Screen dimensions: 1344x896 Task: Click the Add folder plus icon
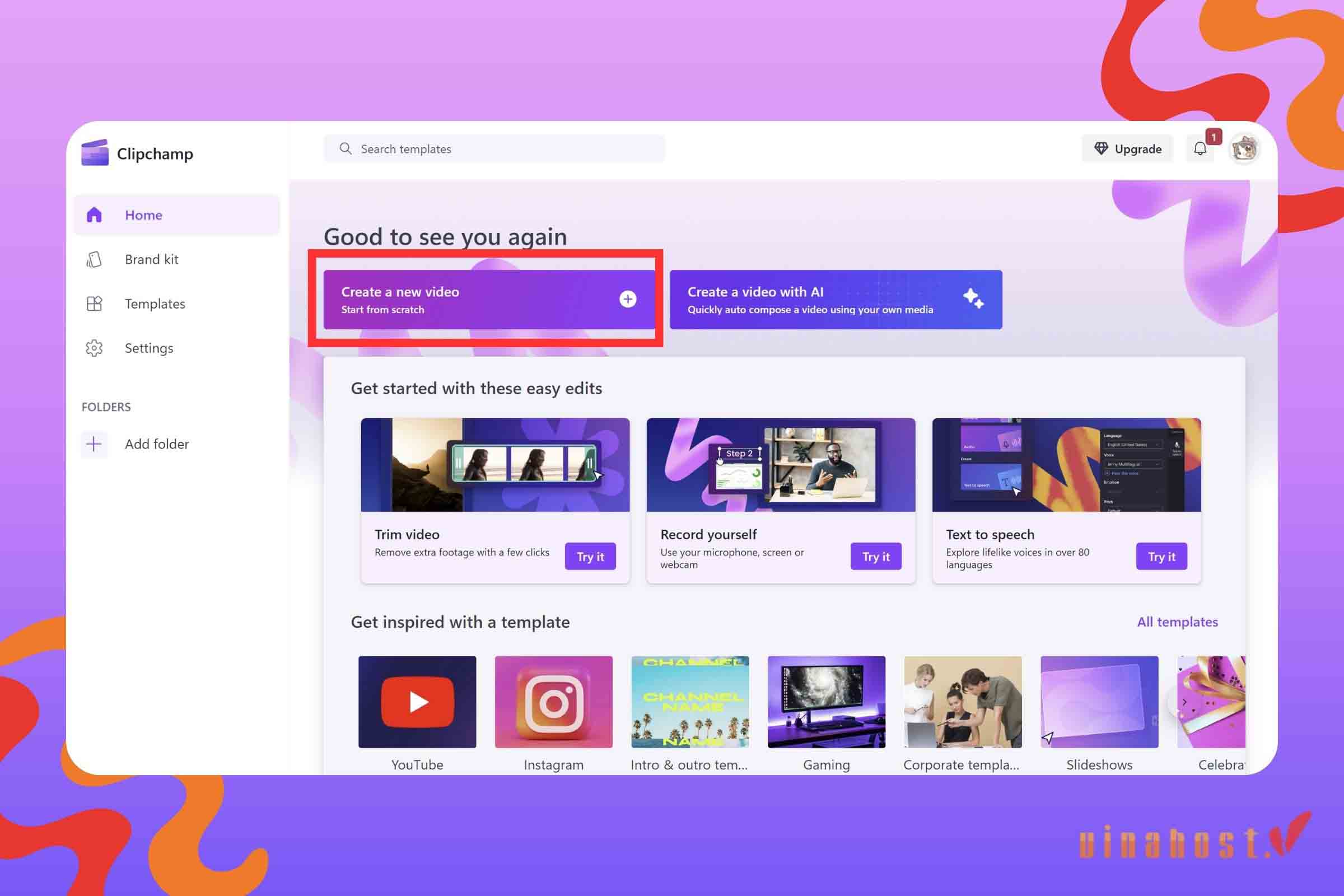[94, 444]
